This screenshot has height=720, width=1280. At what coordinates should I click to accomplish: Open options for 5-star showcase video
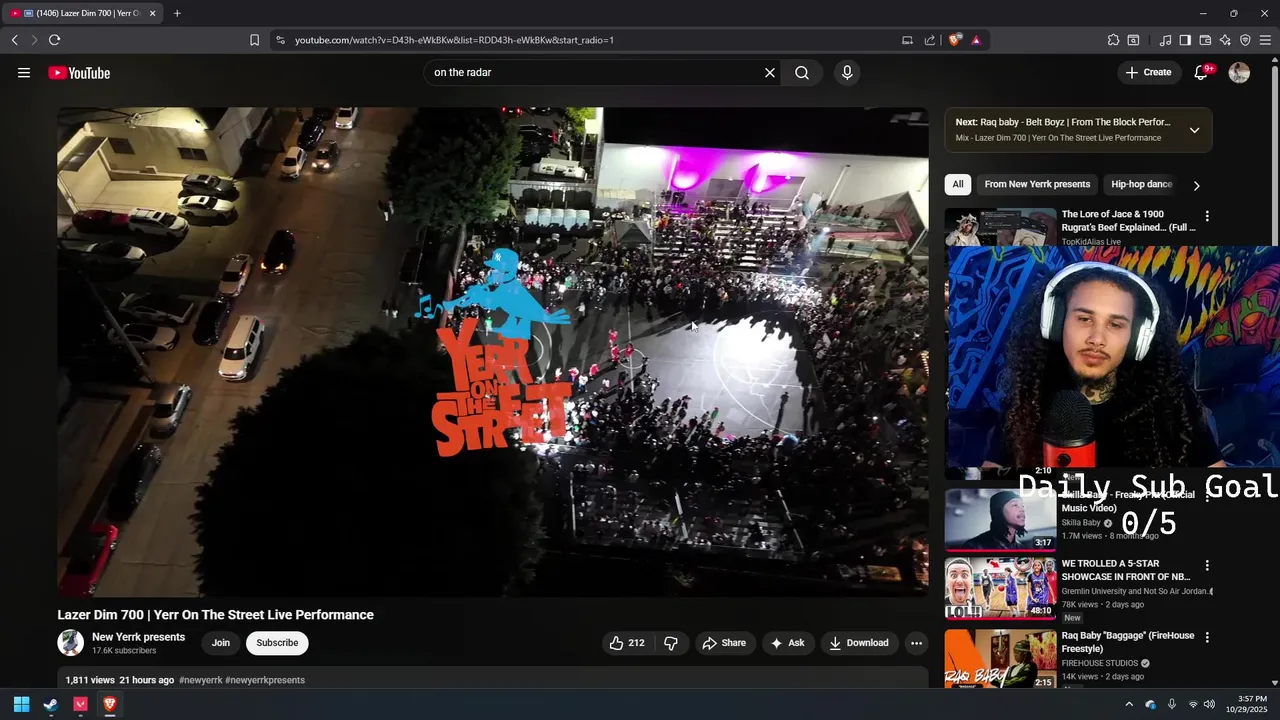(1207, 566)
